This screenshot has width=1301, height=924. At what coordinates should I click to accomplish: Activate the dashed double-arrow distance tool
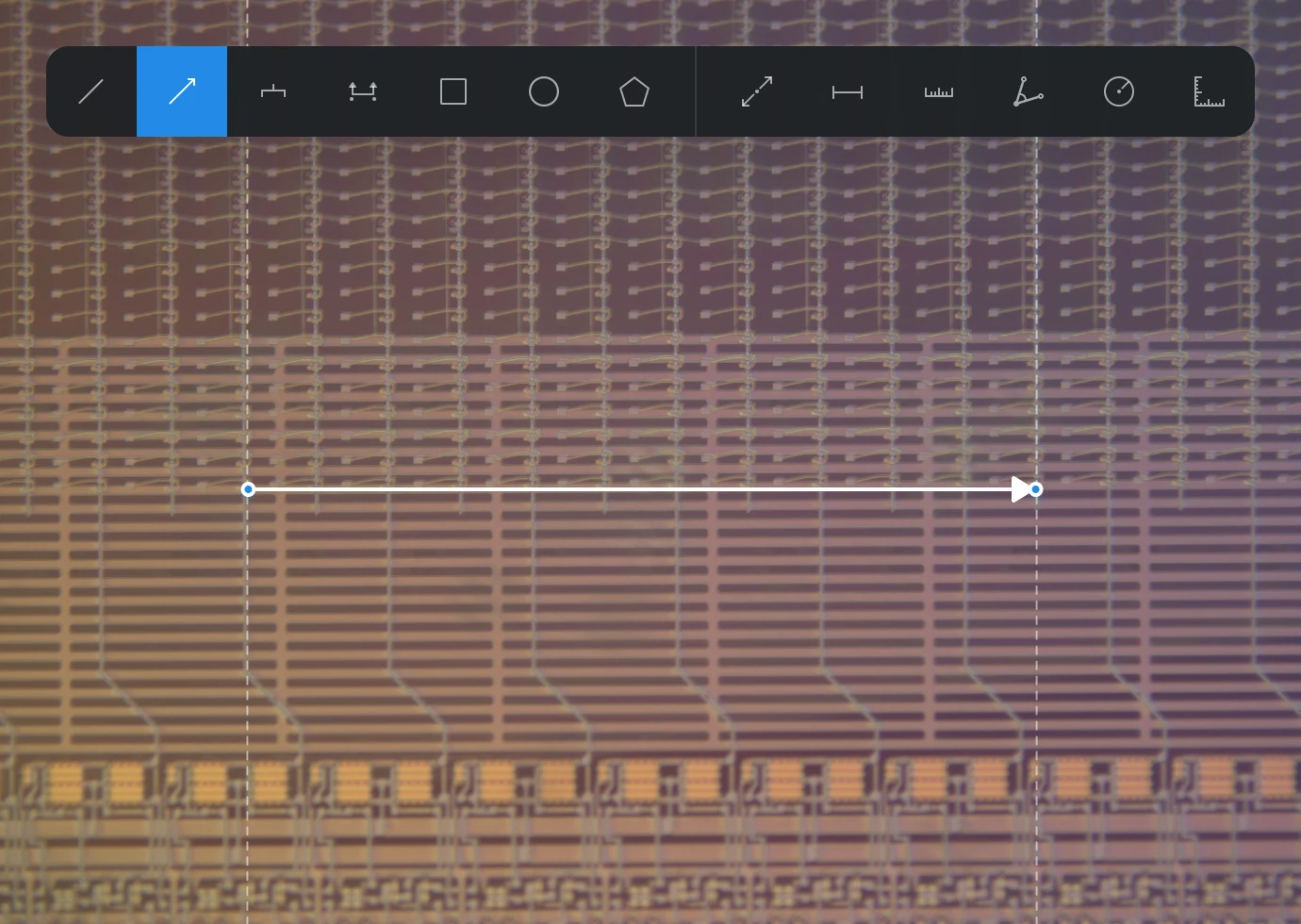click(757, 91)
